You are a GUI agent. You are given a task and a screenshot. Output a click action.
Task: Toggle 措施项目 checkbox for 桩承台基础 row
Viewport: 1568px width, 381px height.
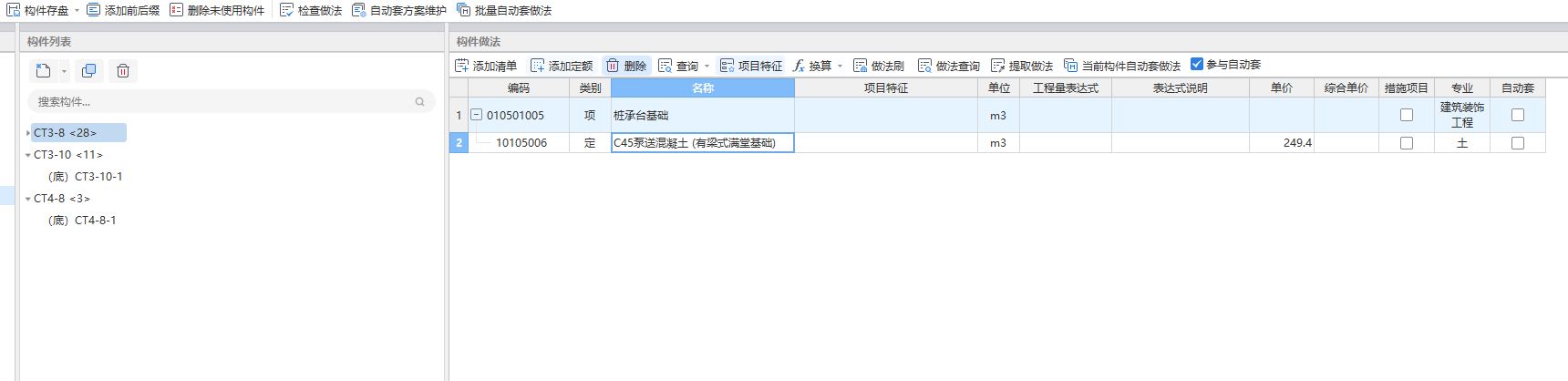pos(1407,115)
